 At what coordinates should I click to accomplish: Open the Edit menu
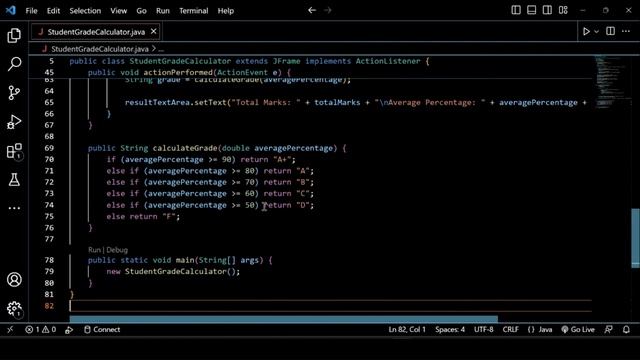pyautogui.click(x=53, y=11)
